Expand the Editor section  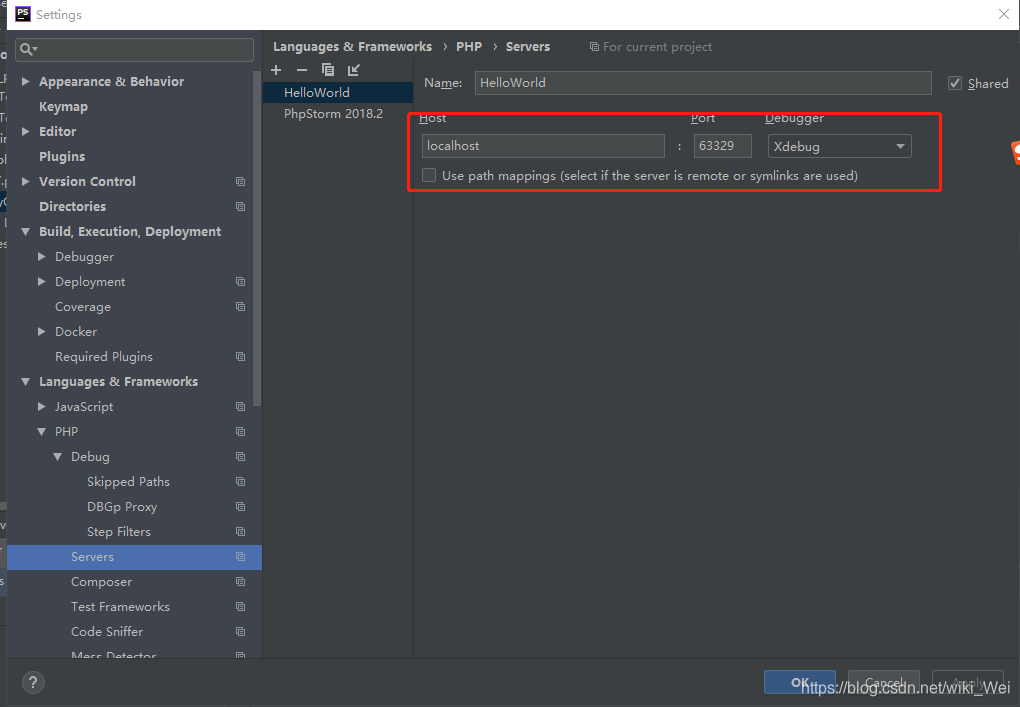click(x=26, y=131)
